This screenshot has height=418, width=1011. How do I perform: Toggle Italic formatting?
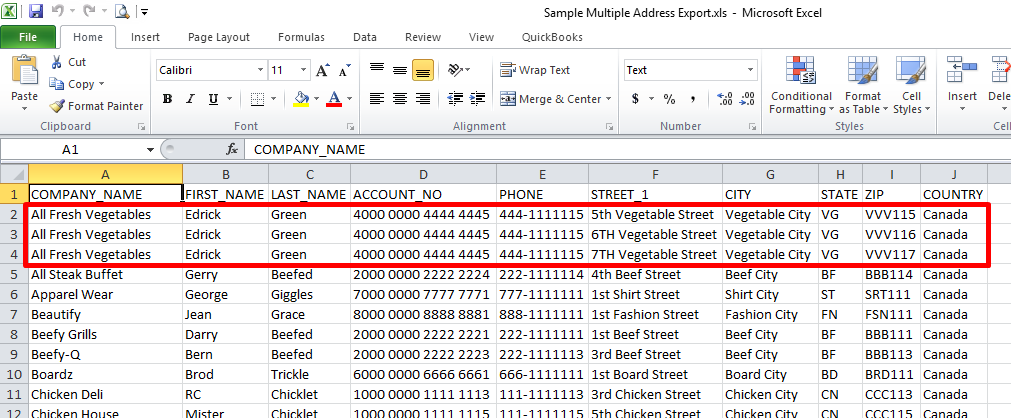click(189, 99)
